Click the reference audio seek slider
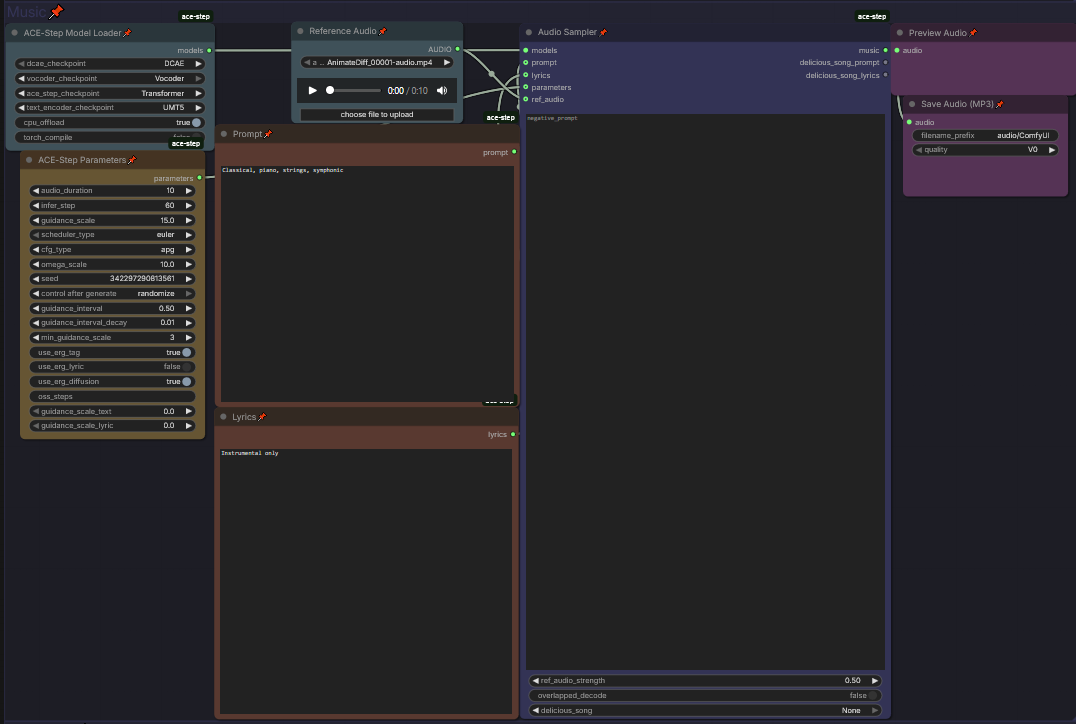This screenshot has height=724, width=1076. pos(354,91)
